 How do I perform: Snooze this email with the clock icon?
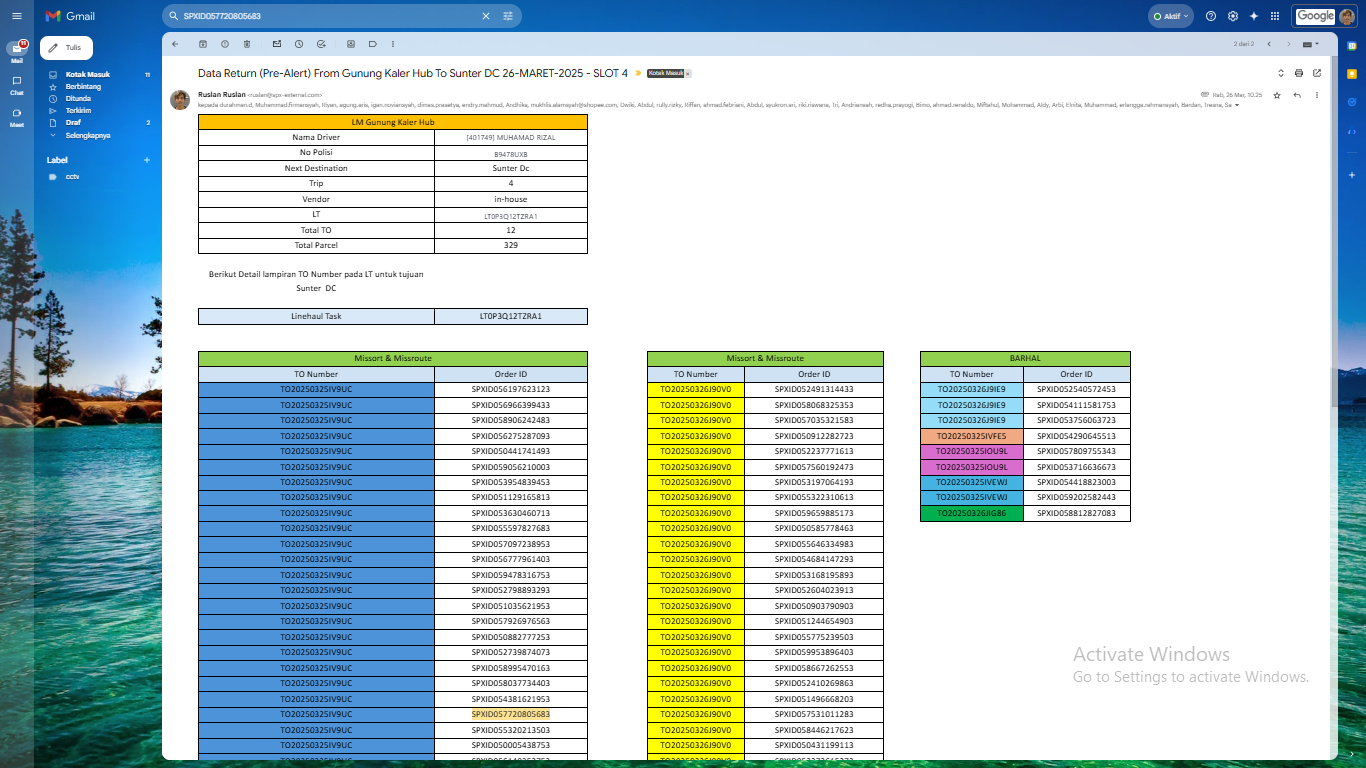(299, 44)
